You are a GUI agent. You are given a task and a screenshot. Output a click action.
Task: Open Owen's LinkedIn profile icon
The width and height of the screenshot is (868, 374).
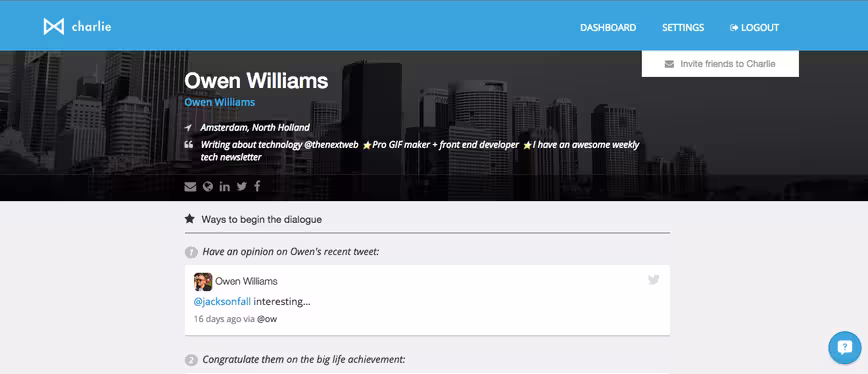point(224,186)
